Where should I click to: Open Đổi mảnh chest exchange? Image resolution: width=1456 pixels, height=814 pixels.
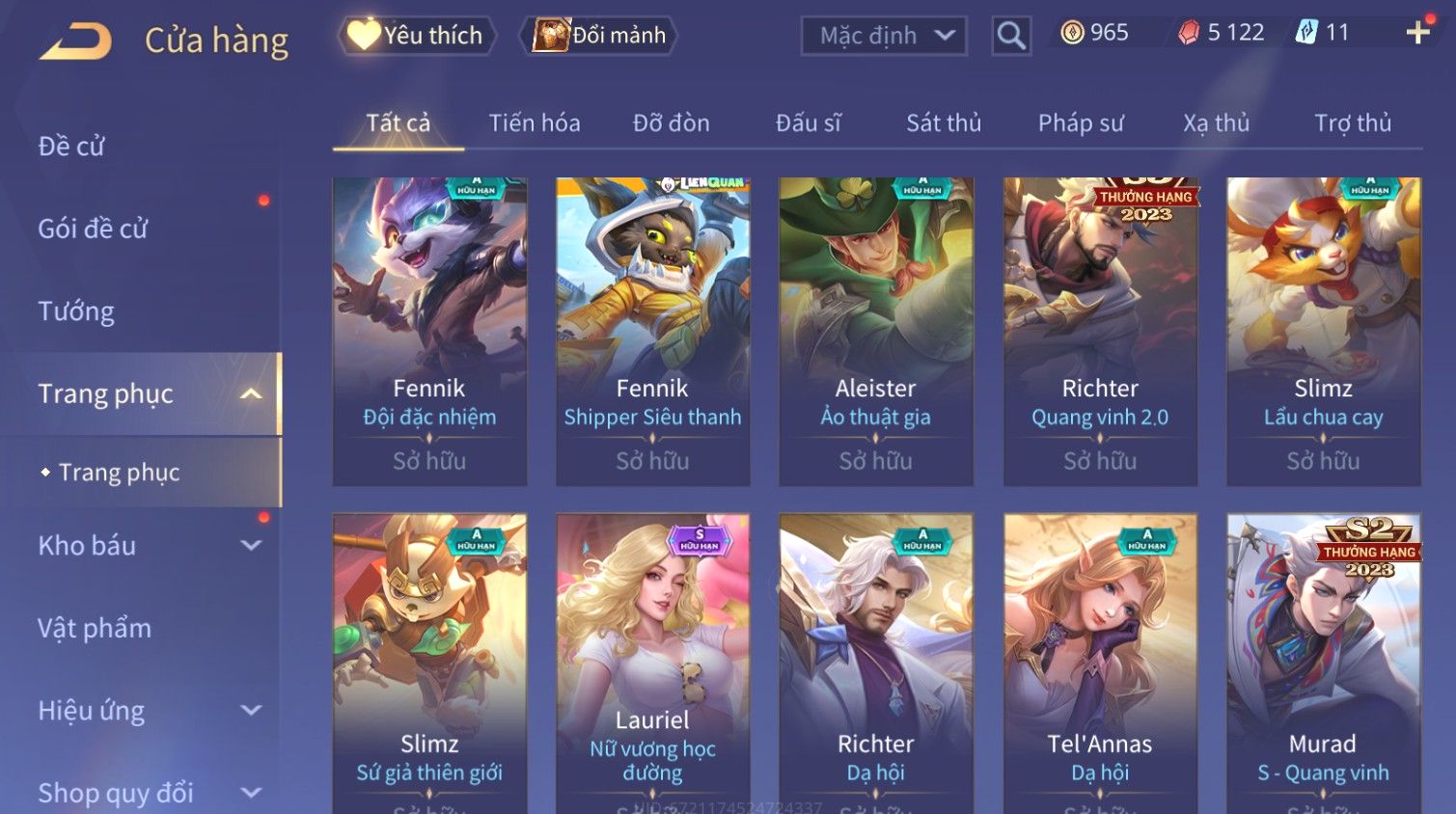pos(598,36)
